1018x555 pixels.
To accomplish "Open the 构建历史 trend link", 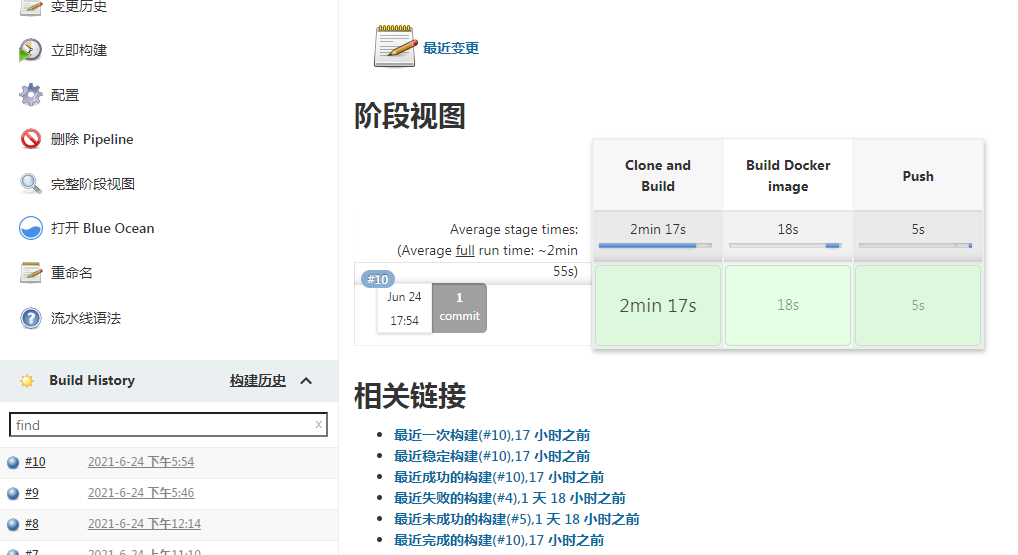I will pos(258,380).
